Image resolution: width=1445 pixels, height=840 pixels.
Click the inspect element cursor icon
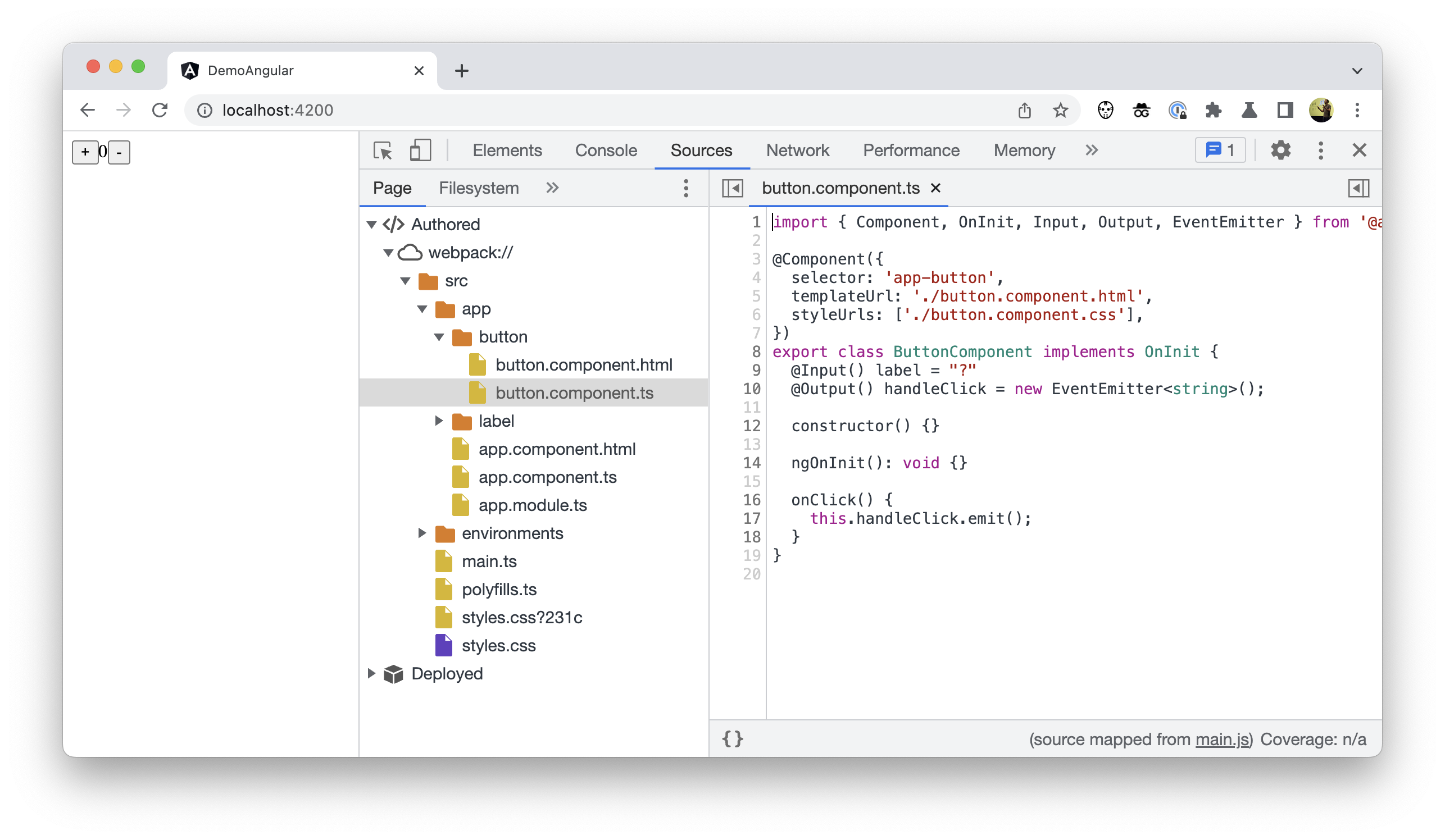point(383,151)
